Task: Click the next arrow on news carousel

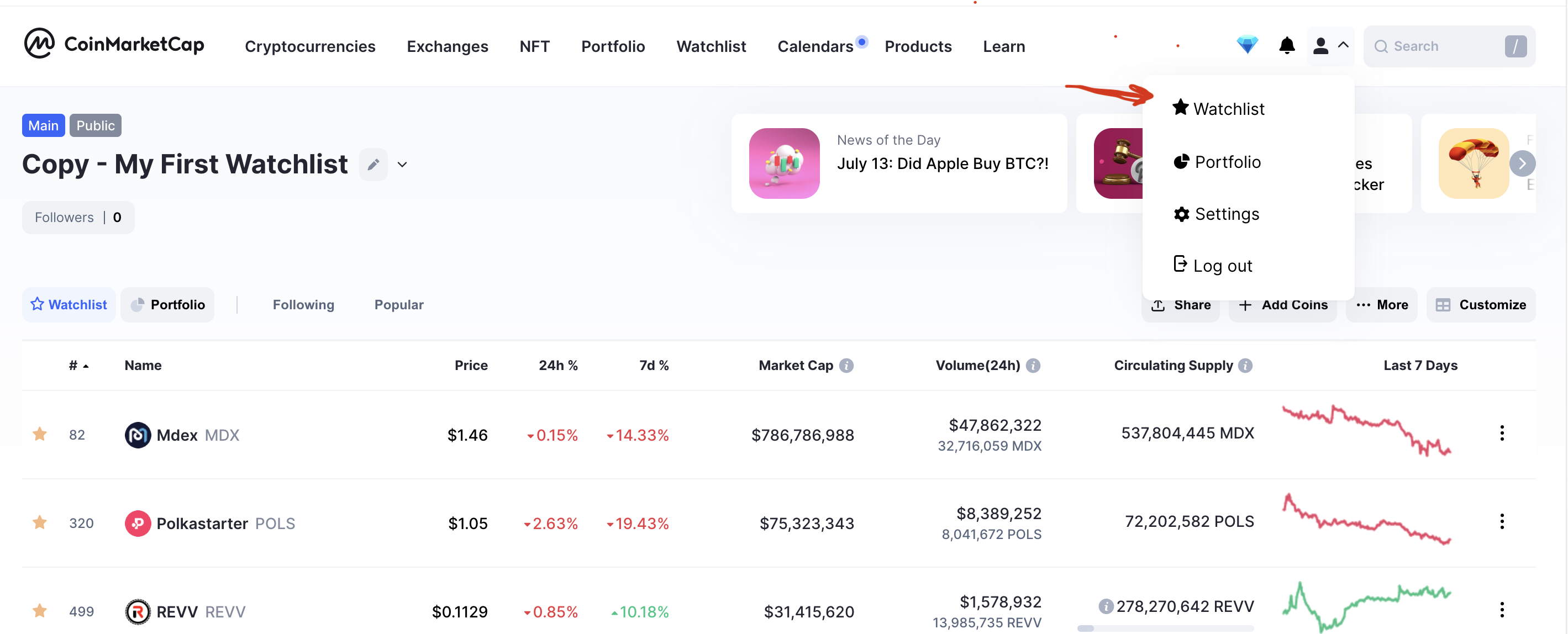Action: point(1522,163)
